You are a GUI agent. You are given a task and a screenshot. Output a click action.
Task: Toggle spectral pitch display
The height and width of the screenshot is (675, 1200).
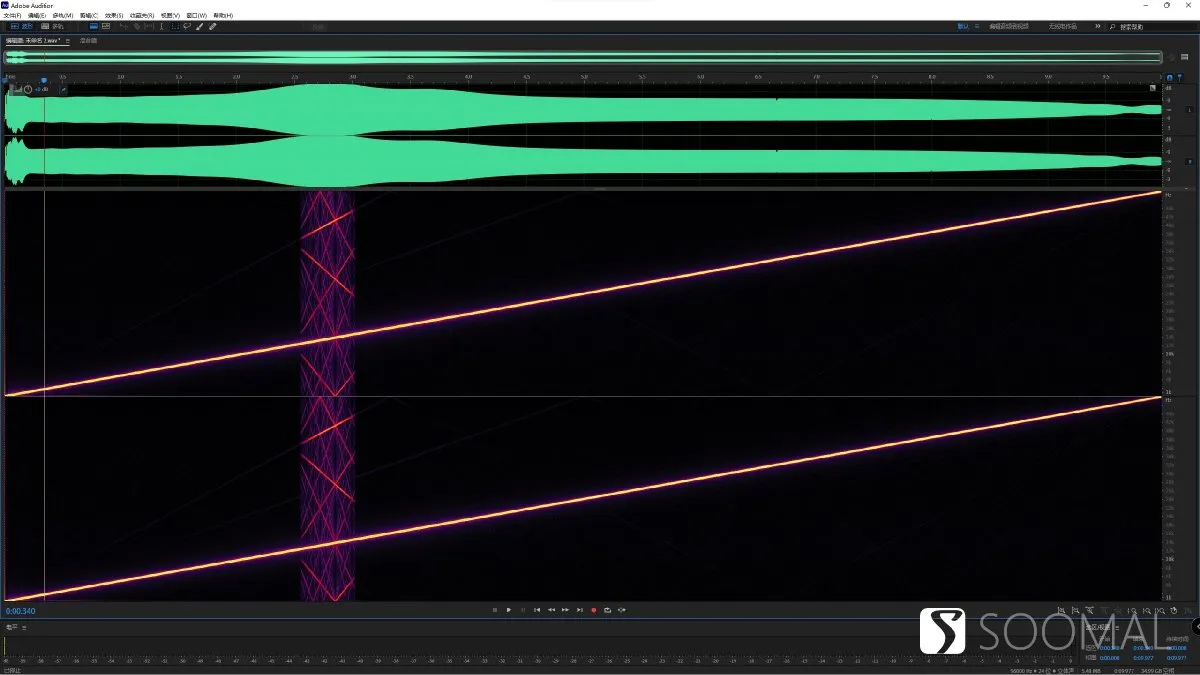[106, 26]
